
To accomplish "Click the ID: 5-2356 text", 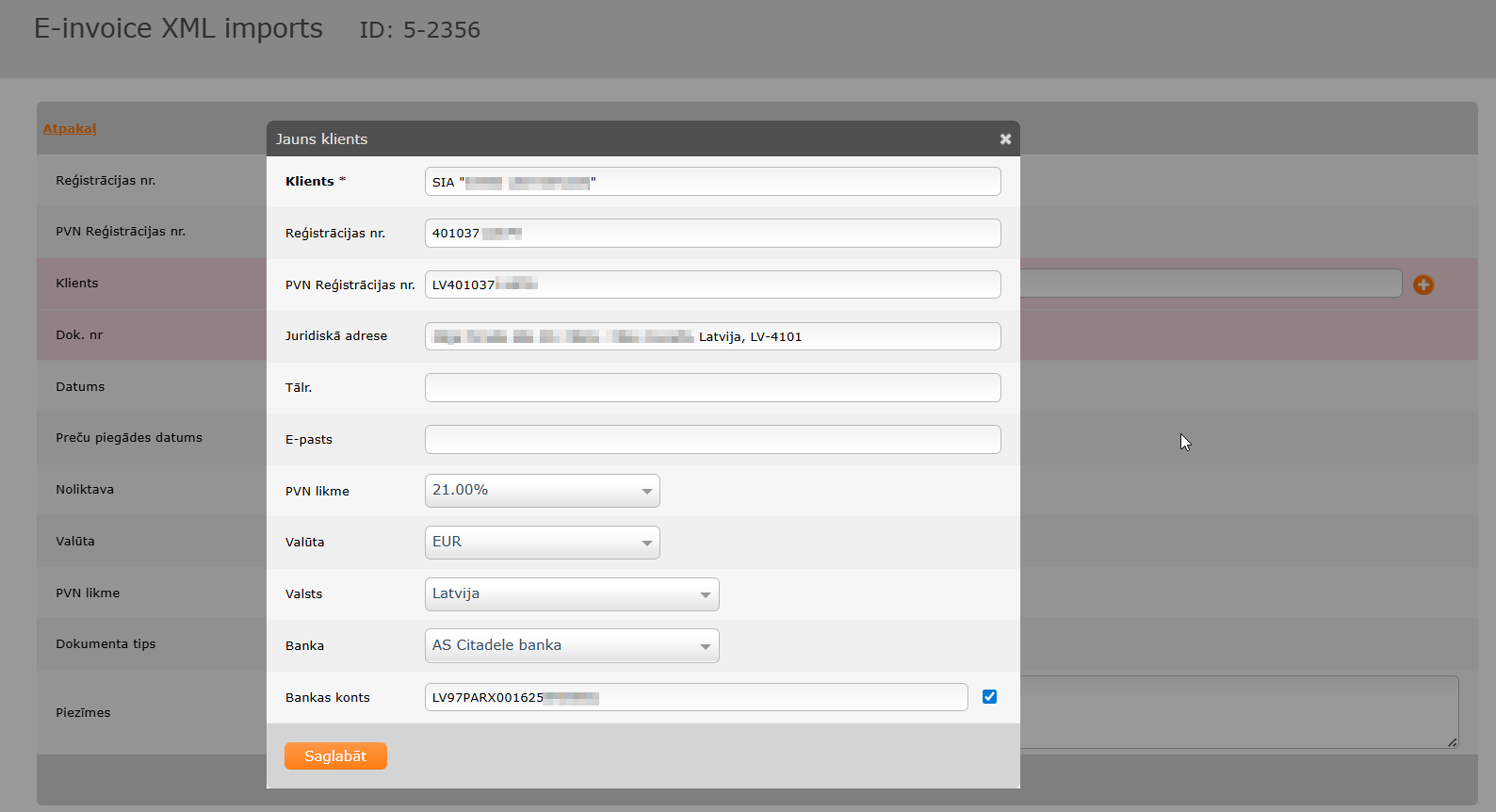I will coord(420,30).
